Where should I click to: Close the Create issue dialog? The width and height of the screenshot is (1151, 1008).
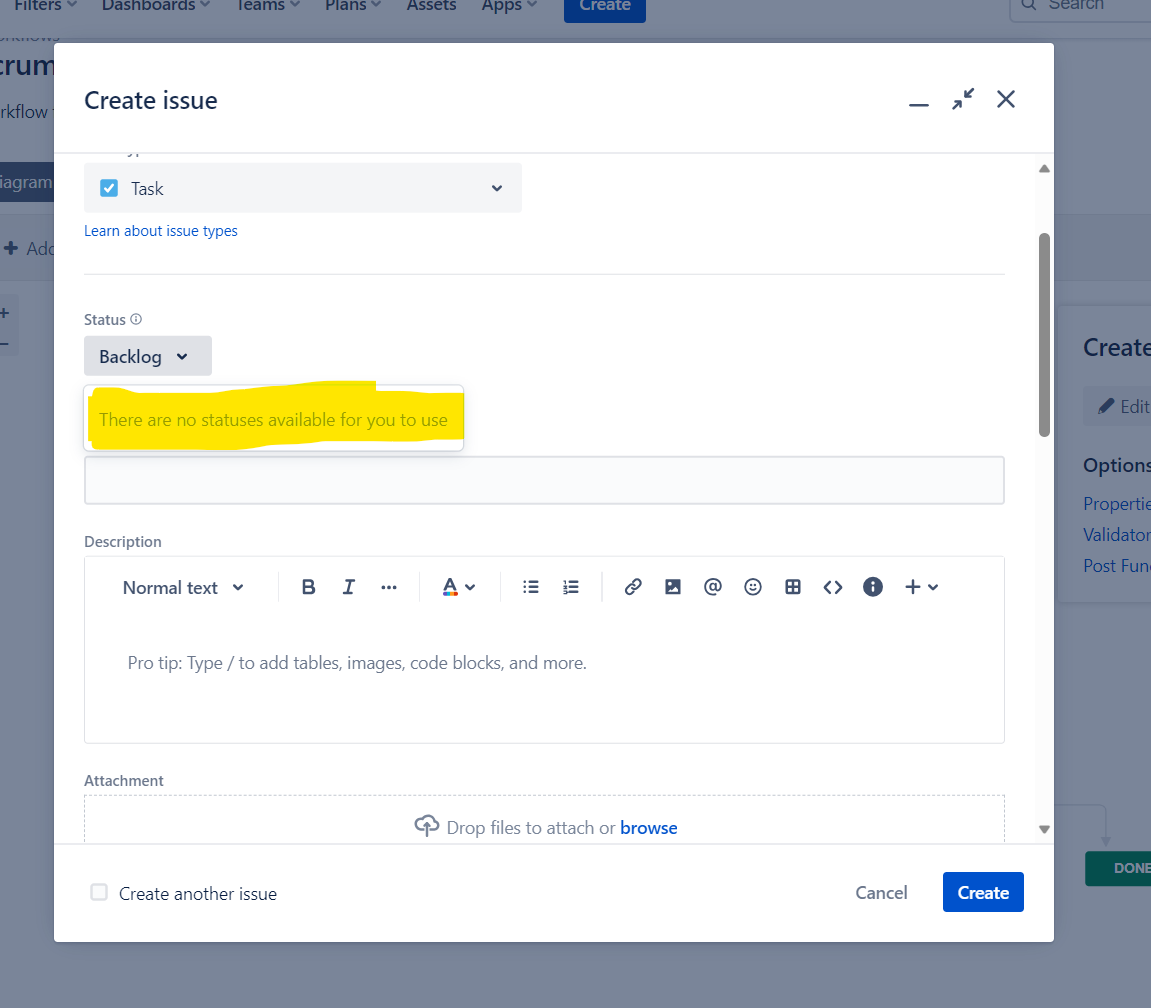(x=1006, y=99)
